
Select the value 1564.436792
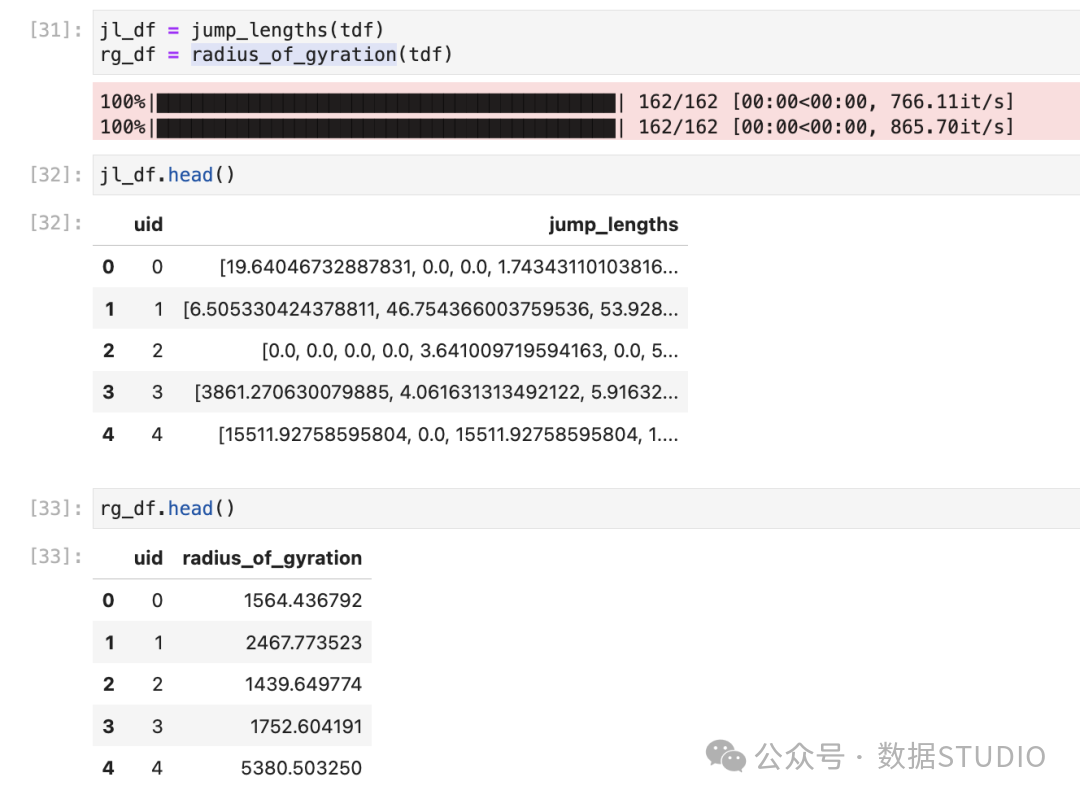(x=303, y=601)
